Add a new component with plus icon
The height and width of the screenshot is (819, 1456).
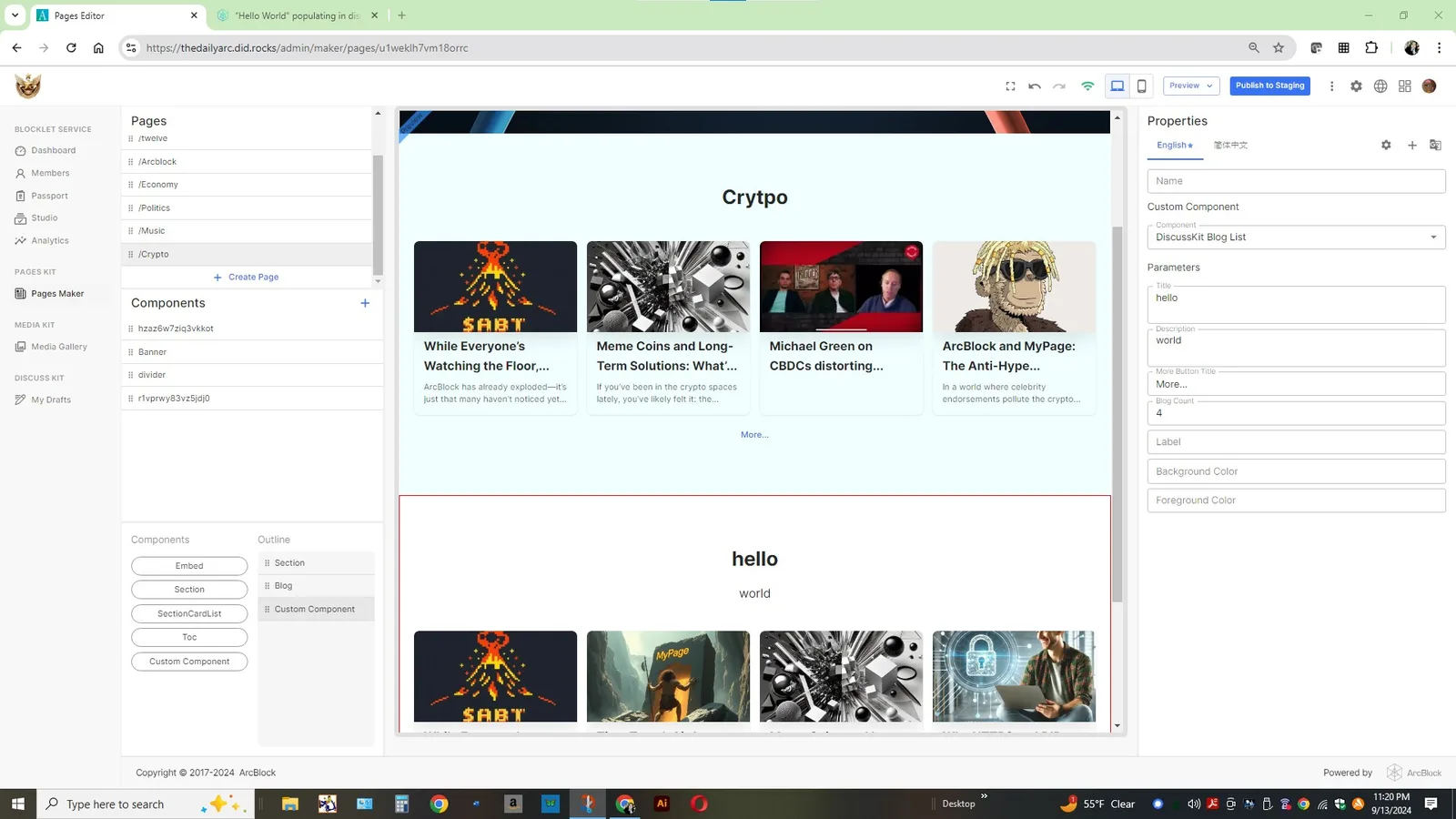365,303
